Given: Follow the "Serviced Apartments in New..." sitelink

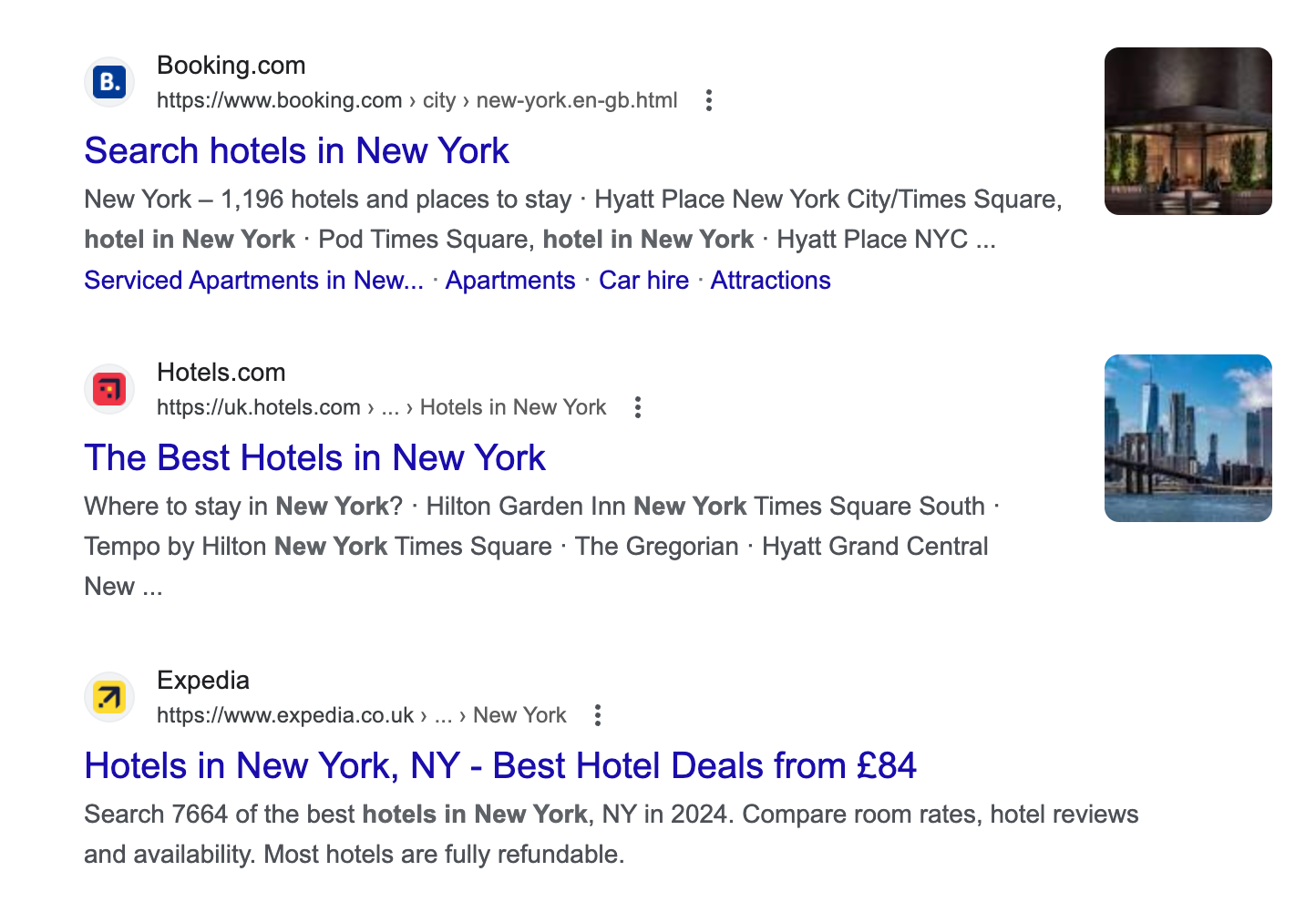Looking at the screenshot, I should coord(253,281).
